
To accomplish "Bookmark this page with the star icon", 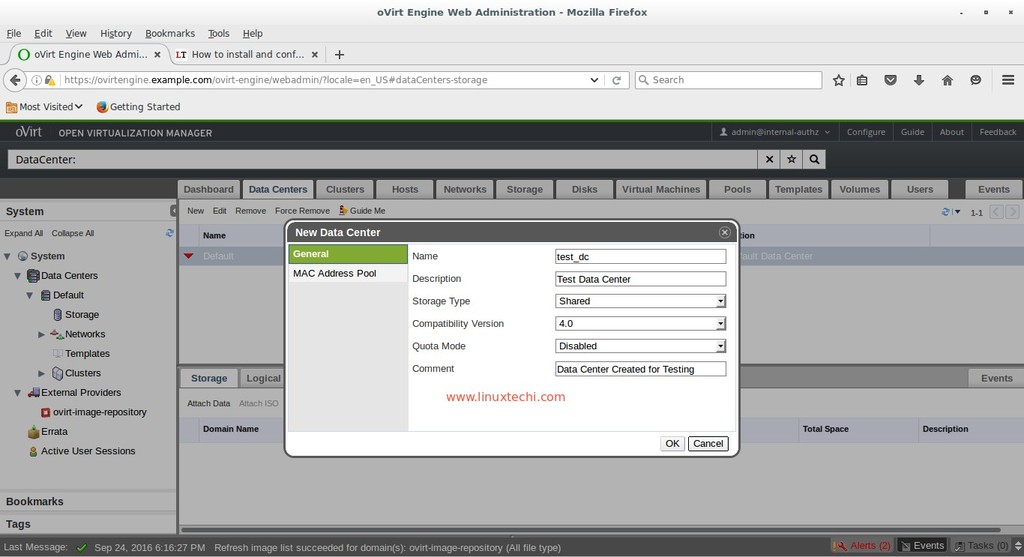I will pyautogui.click(x=839, y=80).
